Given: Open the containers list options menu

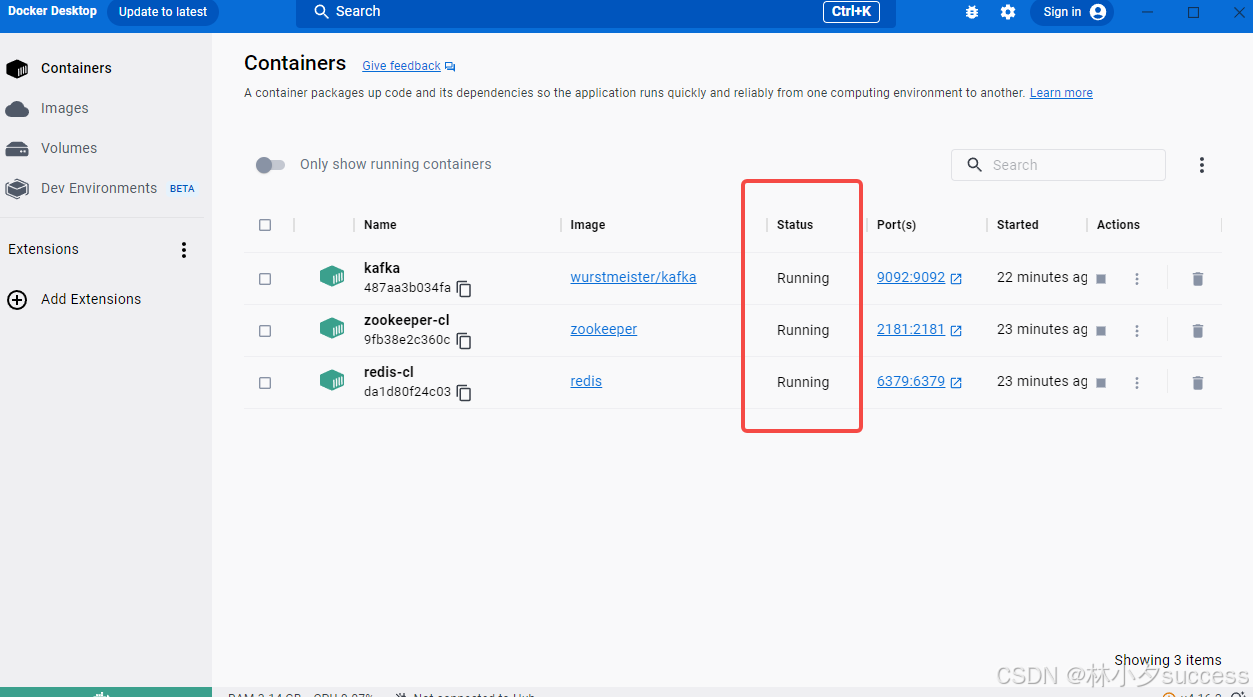Looking at the screenshot, I should point(1201,164).
